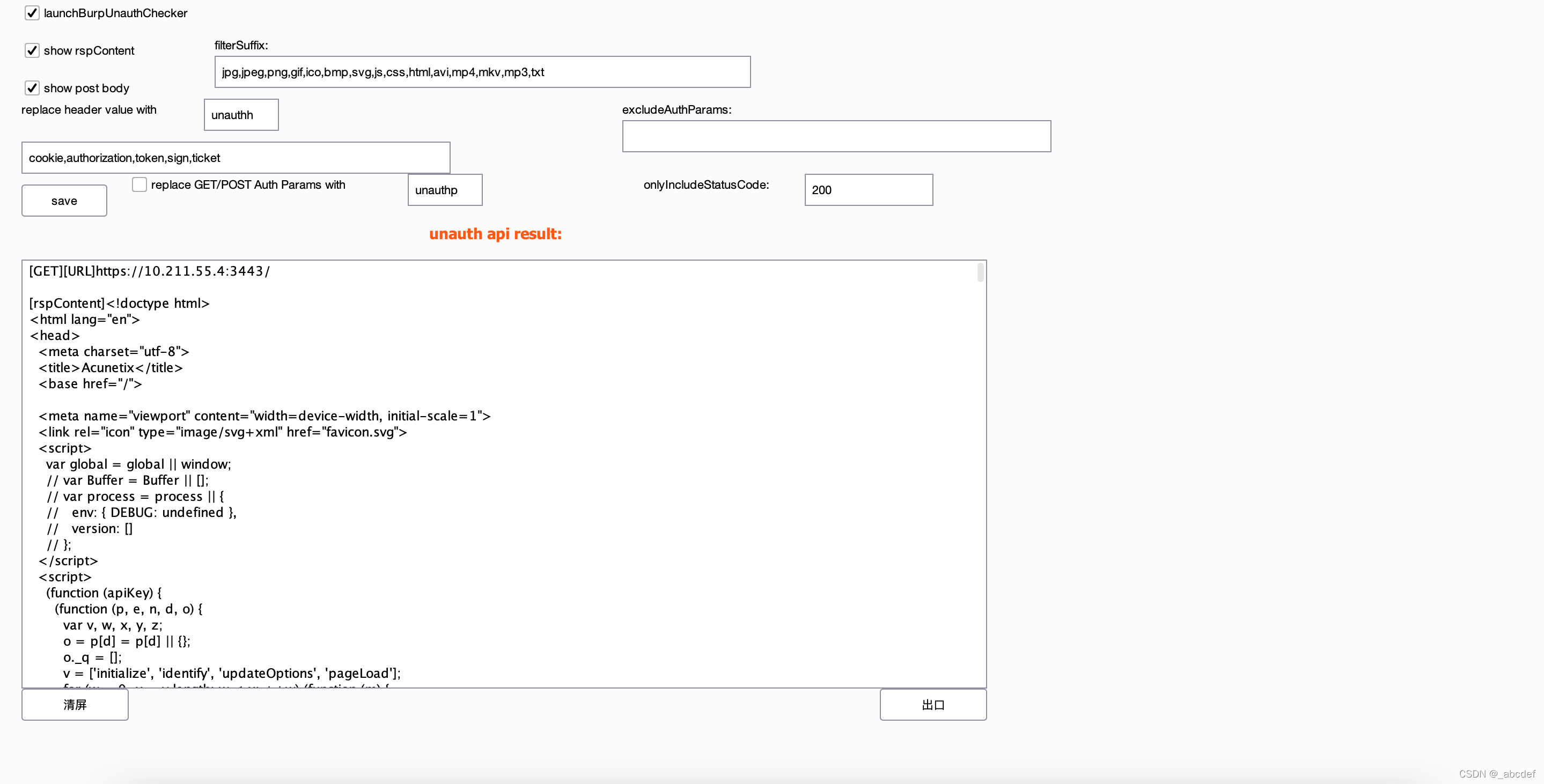
Task: Toggle the show rspContent checkbox
Action: click(32, 51)
